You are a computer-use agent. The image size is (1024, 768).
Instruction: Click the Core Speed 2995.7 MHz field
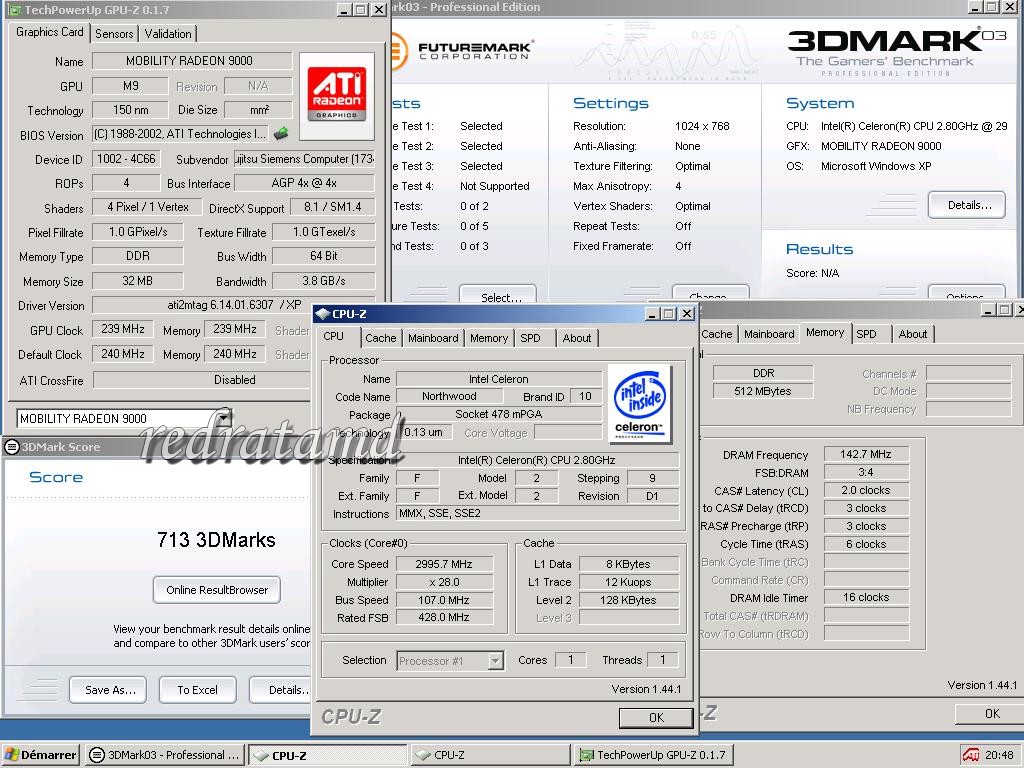pyautogui.click(x=444, y=564)
